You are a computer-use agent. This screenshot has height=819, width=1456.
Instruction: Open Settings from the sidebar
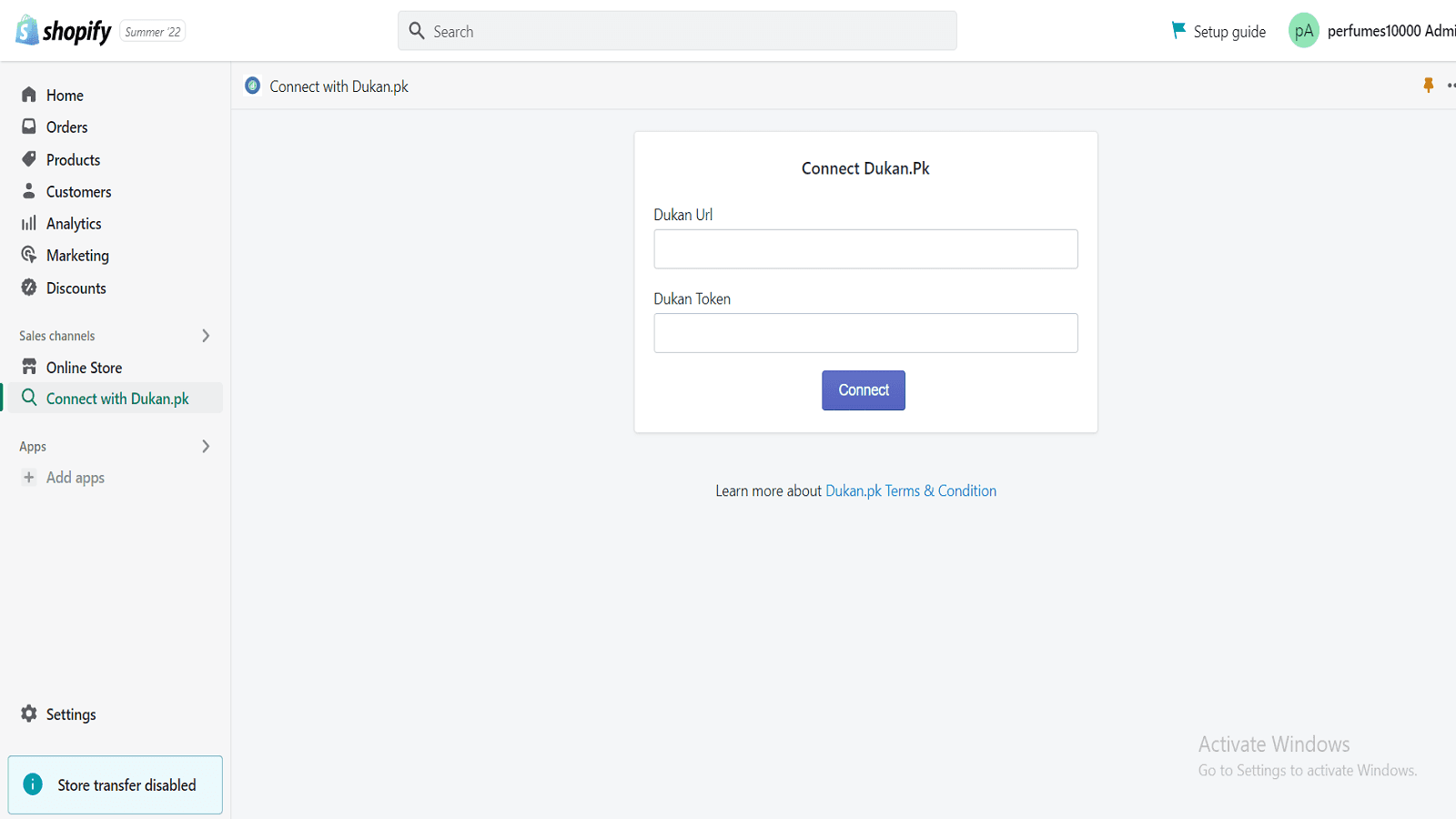[70, 714]
